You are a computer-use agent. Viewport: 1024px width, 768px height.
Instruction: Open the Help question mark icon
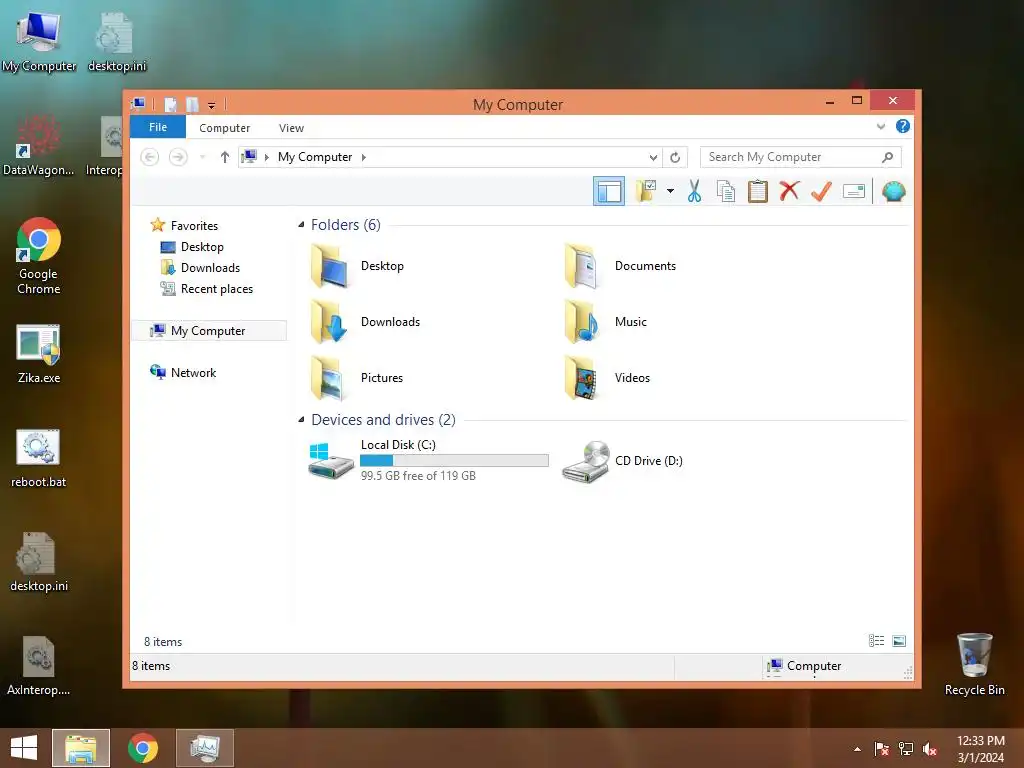coord(903,126)
